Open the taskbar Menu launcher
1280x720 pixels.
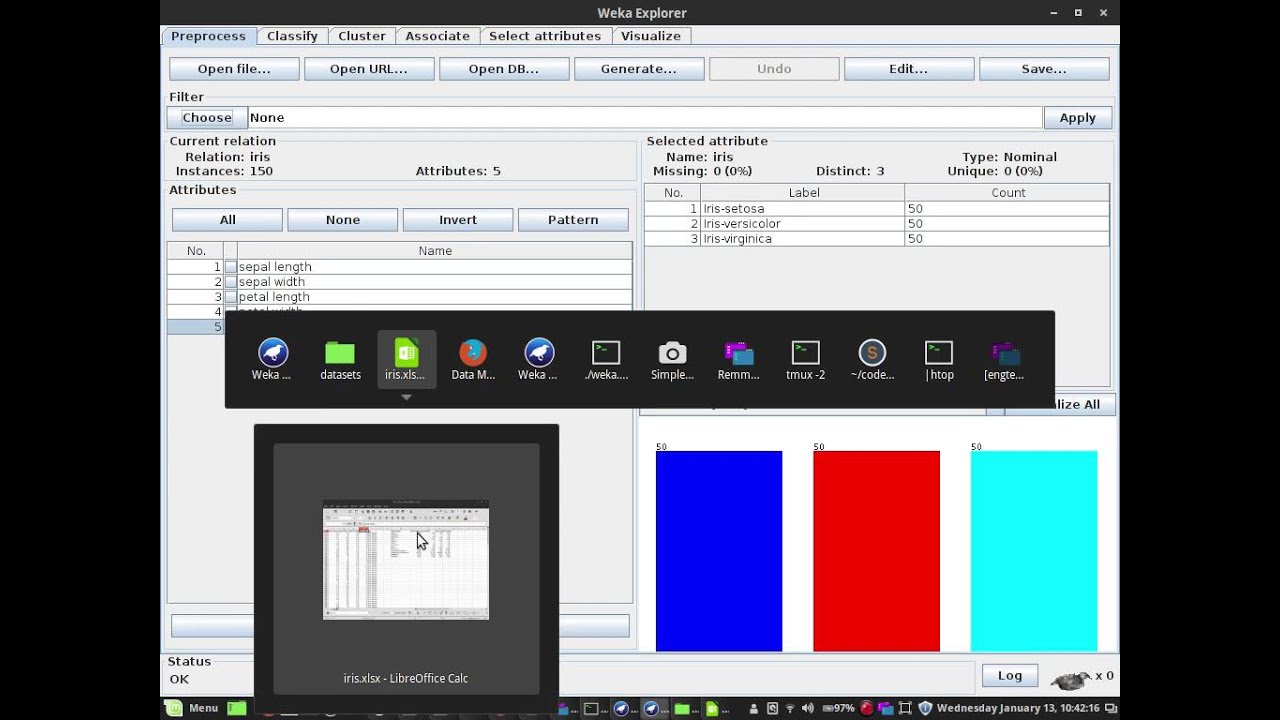coord(192,708)
